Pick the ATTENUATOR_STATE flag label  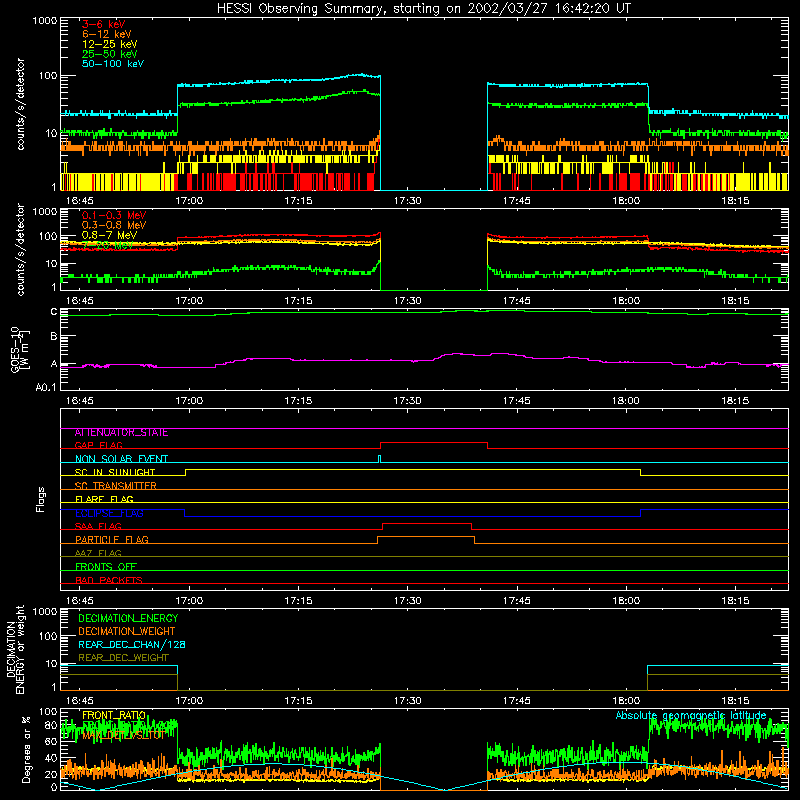[x=121, y=433]
